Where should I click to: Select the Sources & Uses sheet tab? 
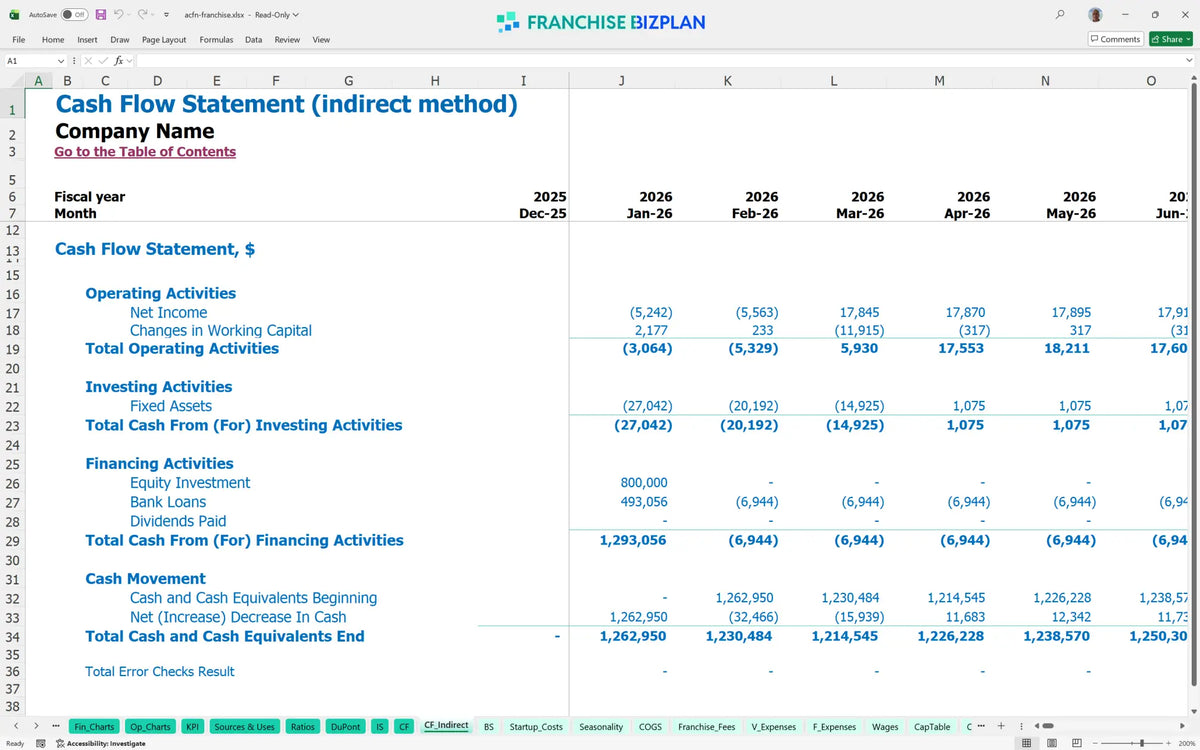click(245, 727)
